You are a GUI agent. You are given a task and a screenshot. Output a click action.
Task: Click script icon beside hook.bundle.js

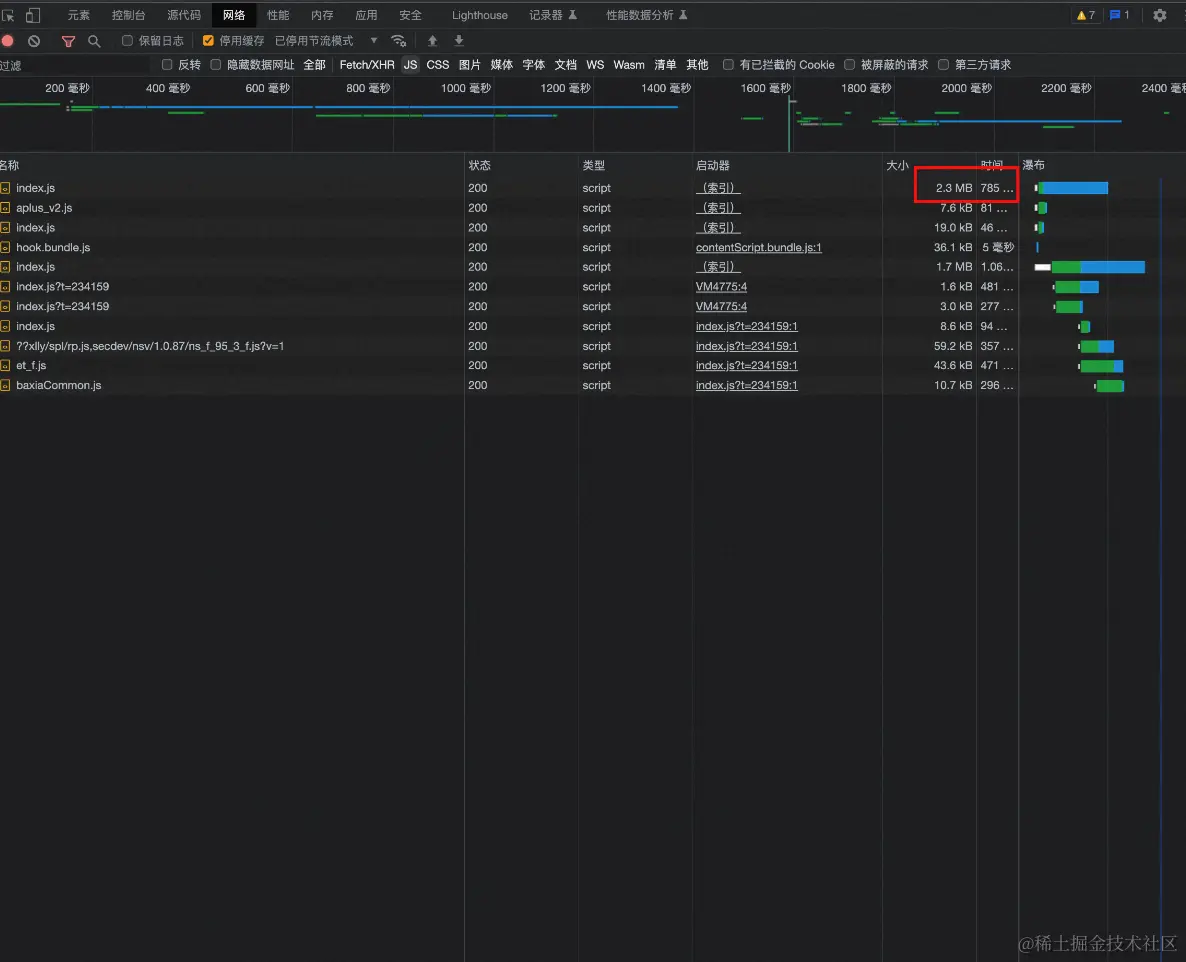coord(5,247)
